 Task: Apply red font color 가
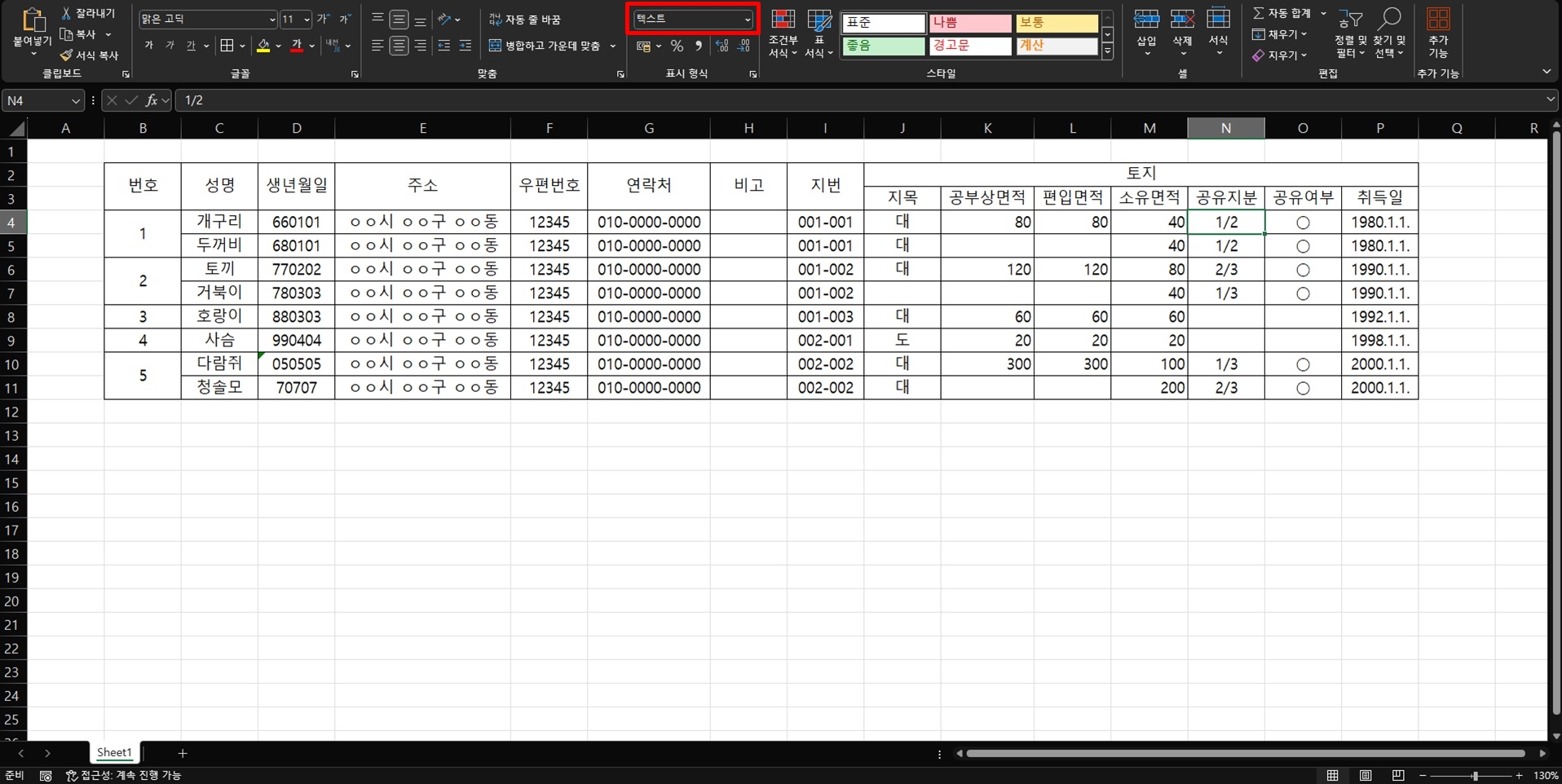[297, 46]
